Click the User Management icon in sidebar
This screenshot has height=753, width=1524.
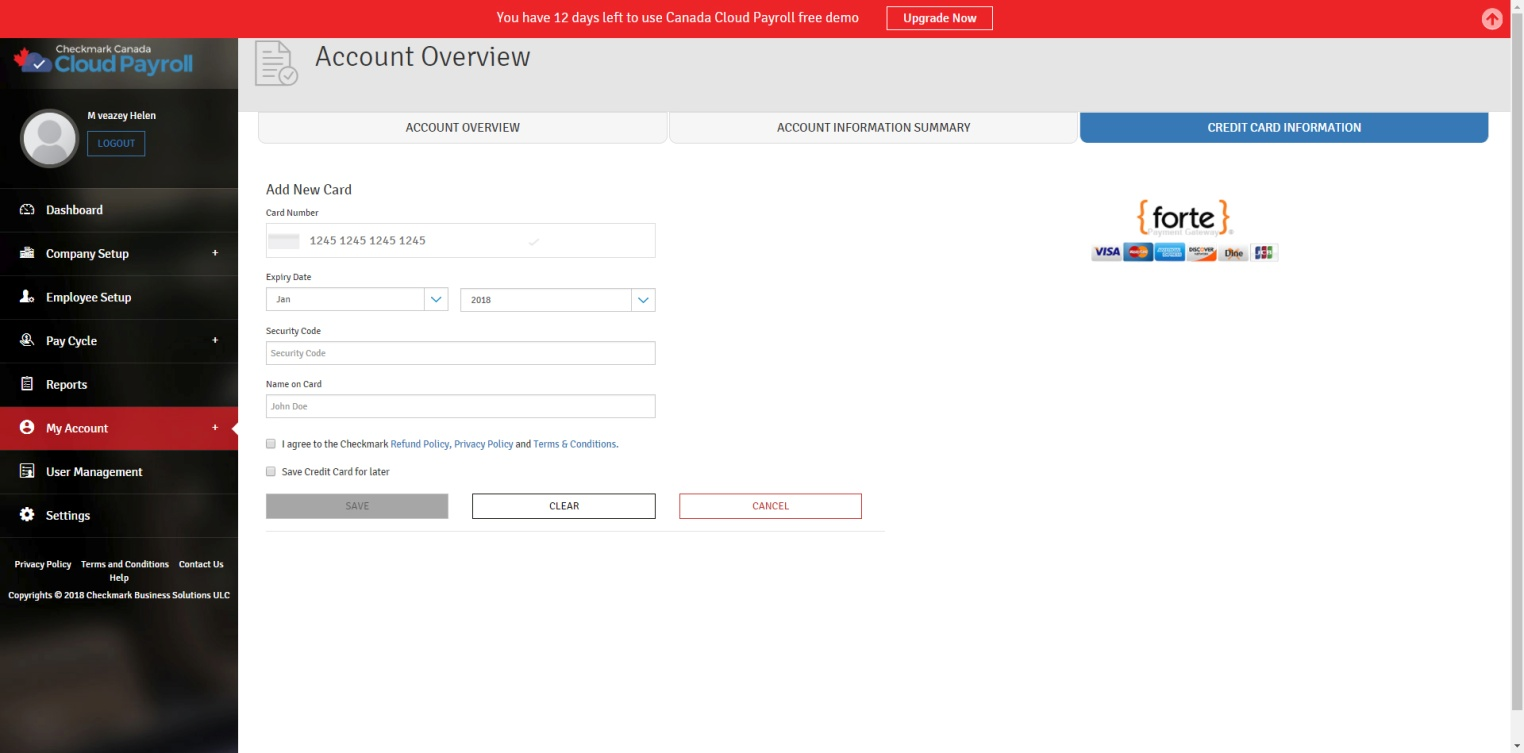tap(27, 472)
